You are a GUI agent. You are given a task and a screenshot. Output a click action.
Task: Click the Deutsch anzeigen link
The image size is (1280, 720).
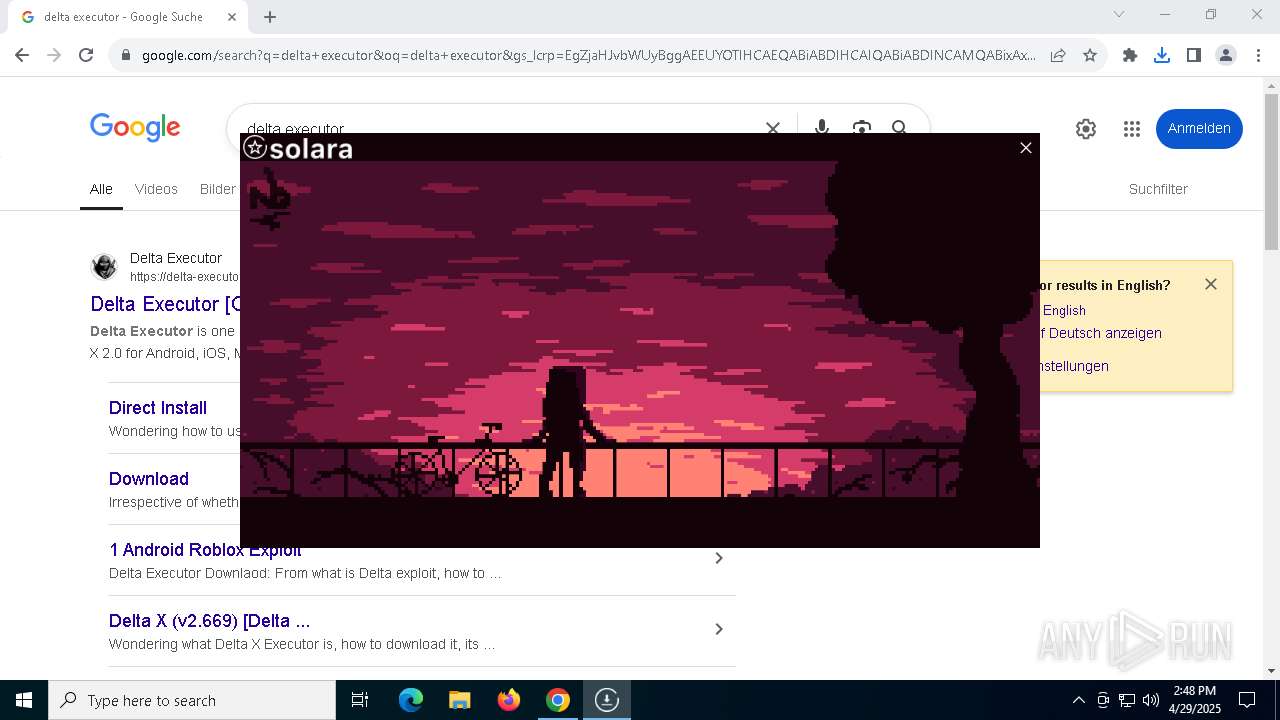1100,333
